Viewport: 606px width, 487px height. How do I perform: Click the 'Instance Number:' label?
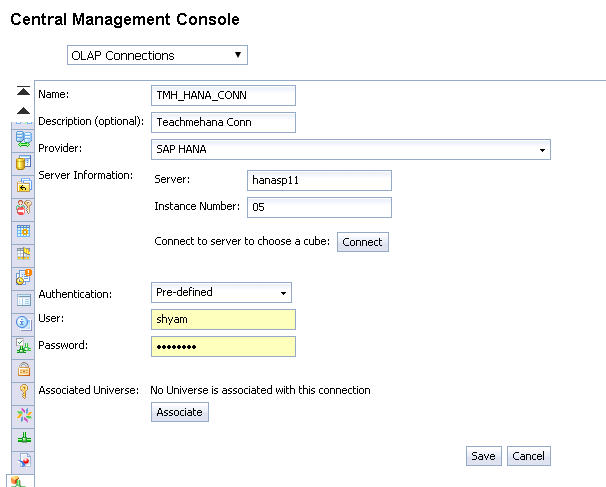pyautogui.click(x=197, y=206)
